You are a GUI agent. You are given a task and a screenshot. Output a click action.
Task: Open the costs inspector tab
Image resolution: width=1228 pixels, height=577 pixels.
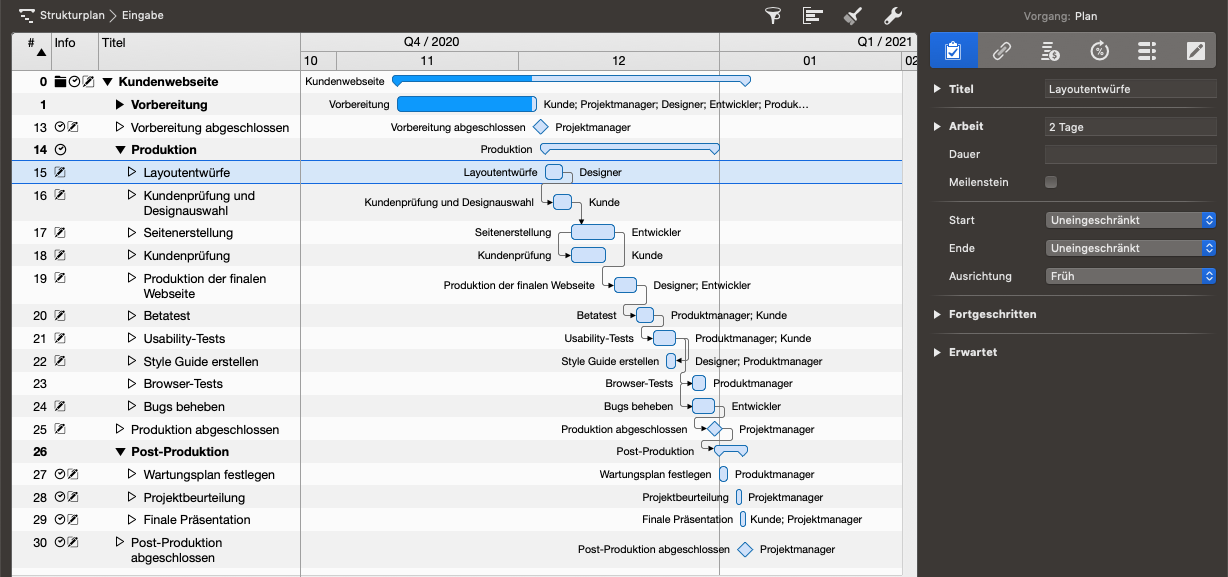(x=1049, y=51)
